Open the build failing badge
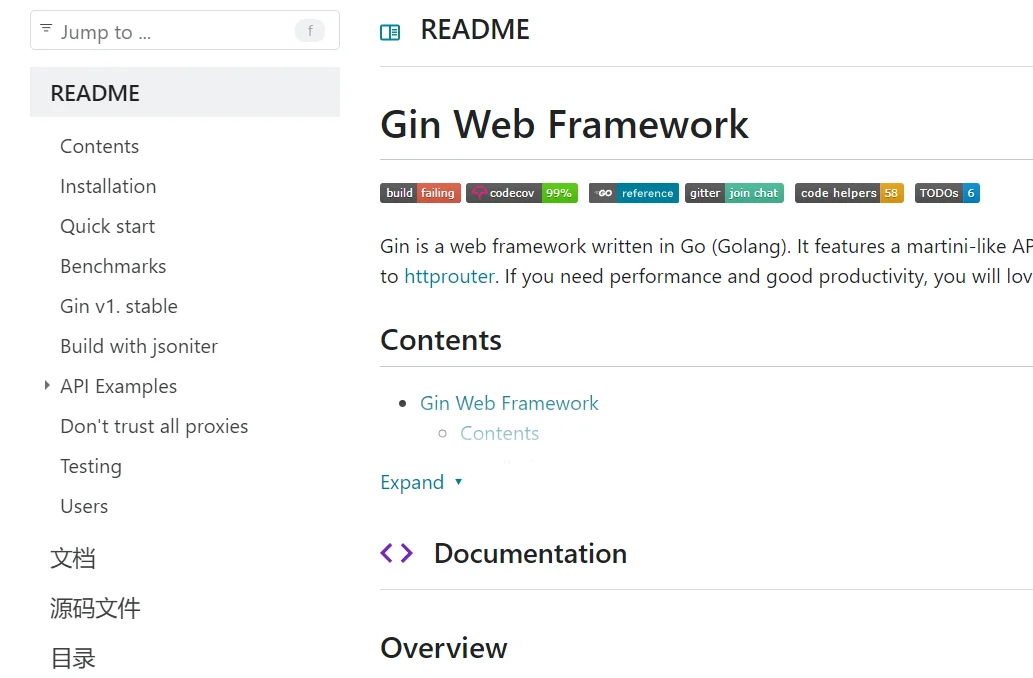The image size is (1033, 678). [x=420, y=193]
